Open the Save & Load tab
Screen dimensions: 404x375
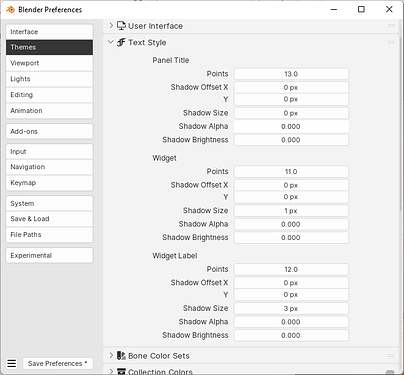49,219
